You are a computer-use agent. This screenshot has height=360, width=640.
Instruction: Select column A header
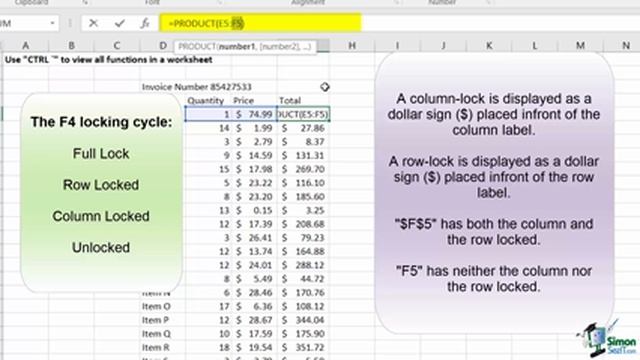pyautogui.click(x=25, y=45)
